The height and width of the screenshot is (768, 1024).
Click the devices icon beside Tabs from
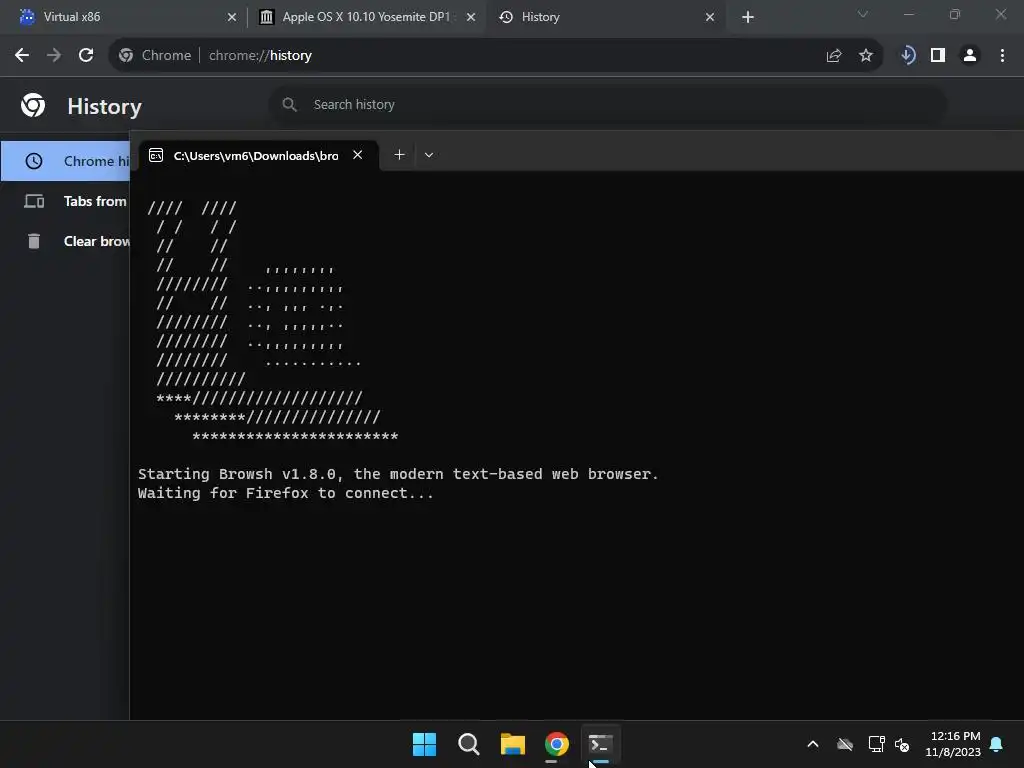[x=34, y=201]
